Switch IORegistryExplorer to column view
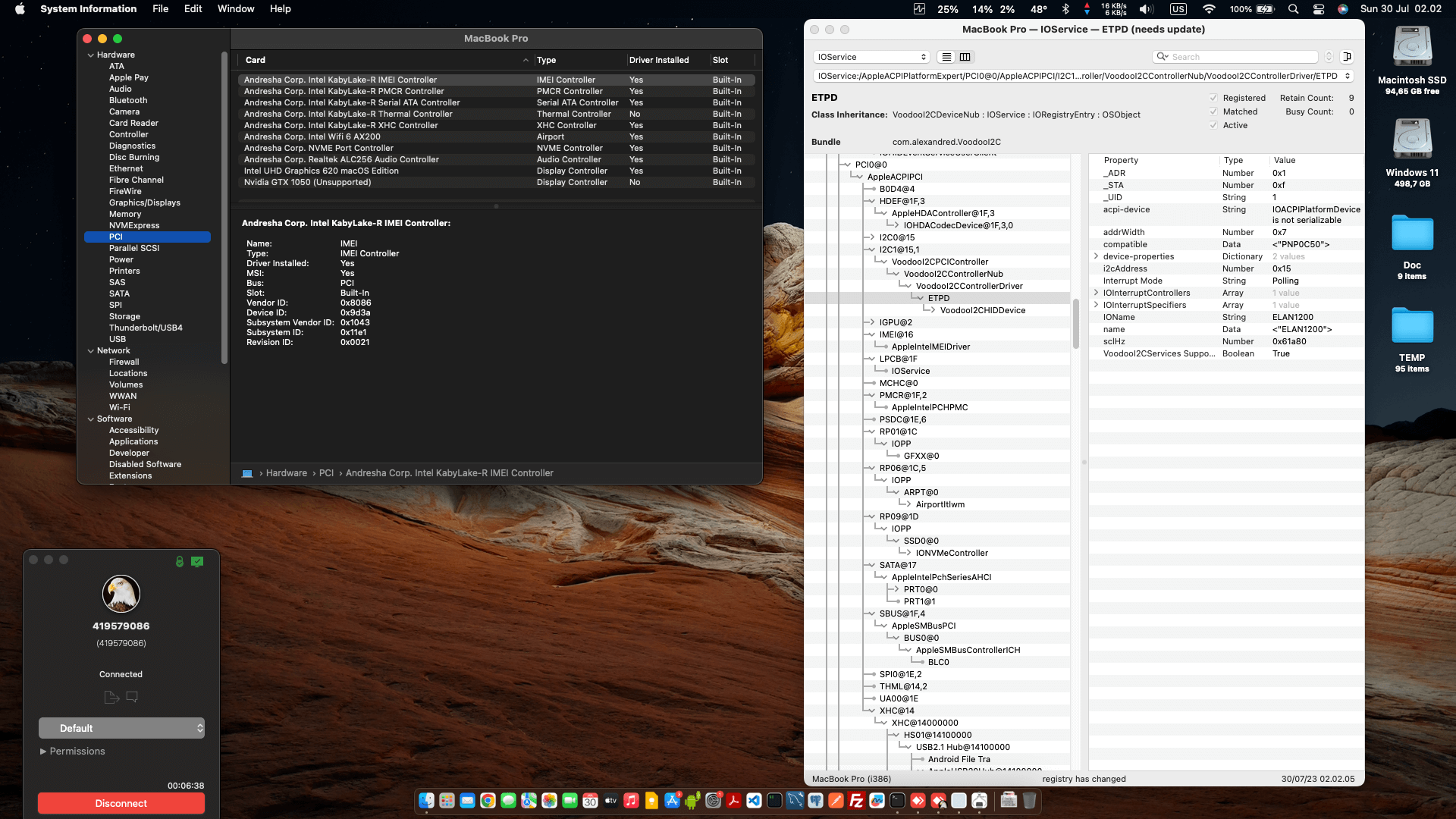Screen dimensions: 1456x819 965,57
